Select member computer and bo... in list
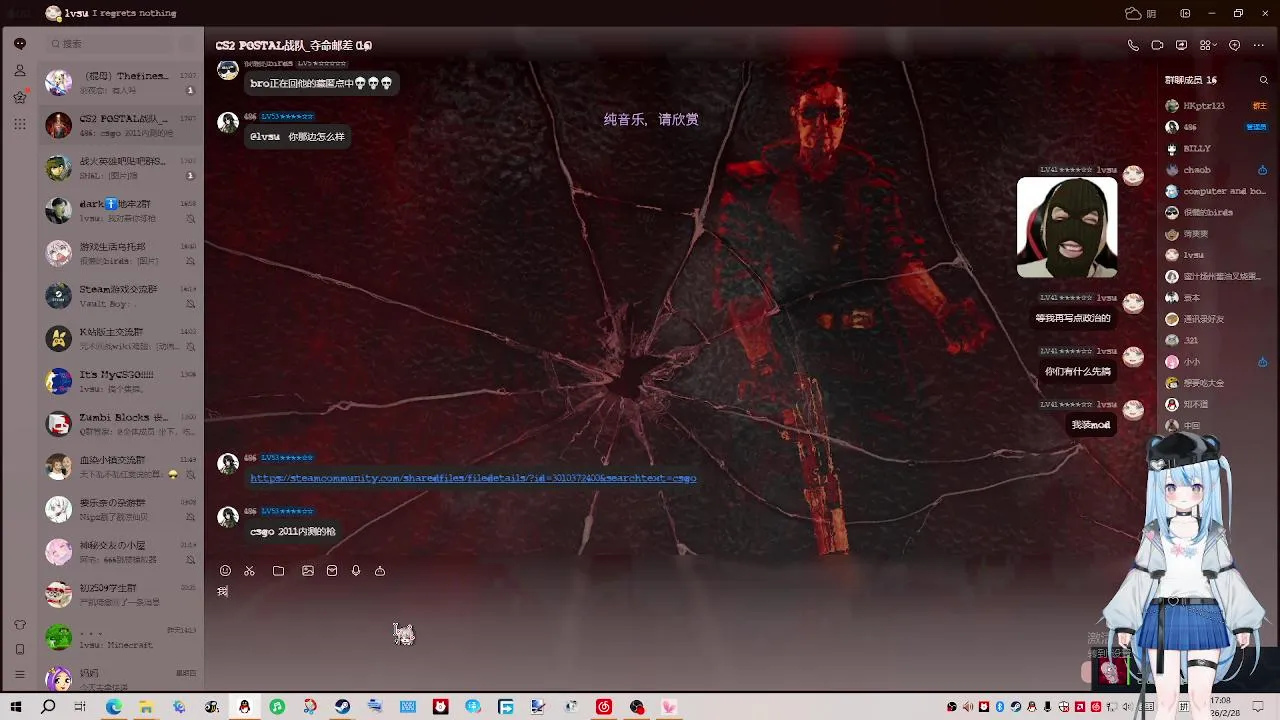This screenshot has height=720, width=1280. coord(1217,191)
